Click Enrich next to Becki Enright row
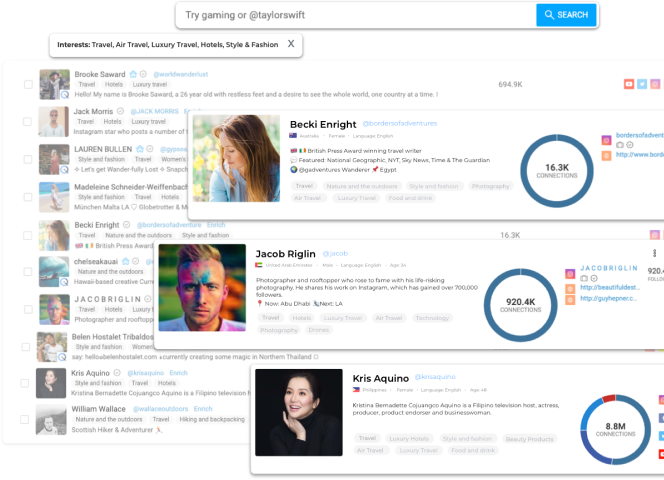This screenshot has width=664, height=480. click(x=216, y=225)
